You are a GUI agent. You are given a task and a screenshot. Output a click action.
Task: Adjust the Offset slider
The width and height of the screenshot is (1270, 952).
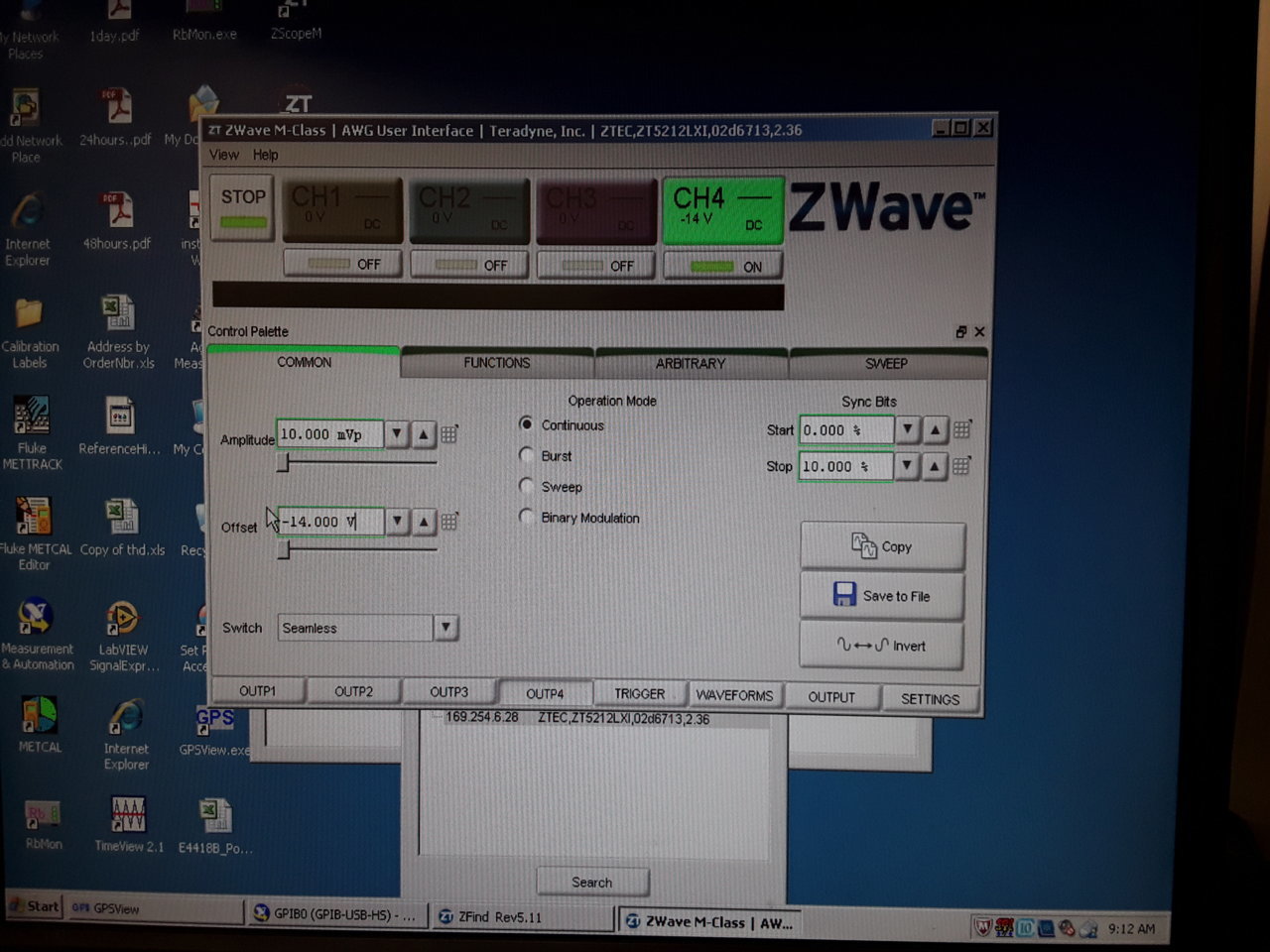coord(283,549)
